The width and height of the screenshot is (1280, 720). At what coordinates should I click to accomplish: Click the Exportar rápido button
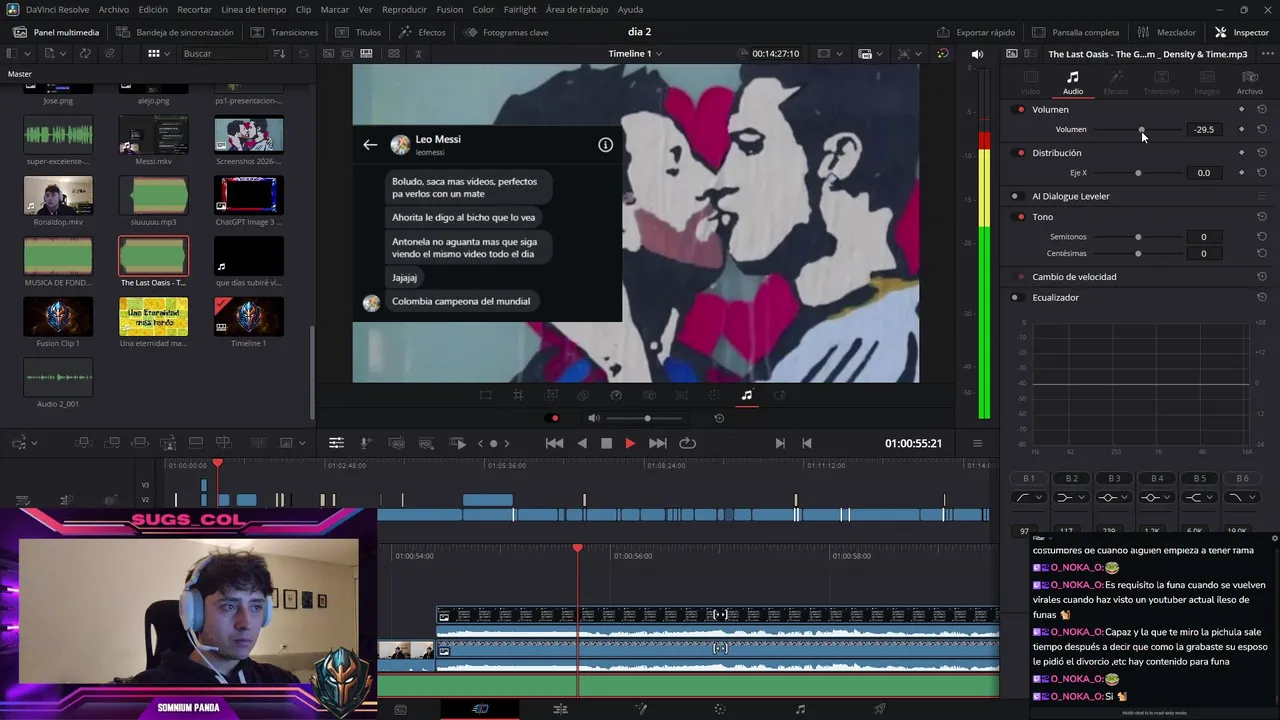click(976, 32)
